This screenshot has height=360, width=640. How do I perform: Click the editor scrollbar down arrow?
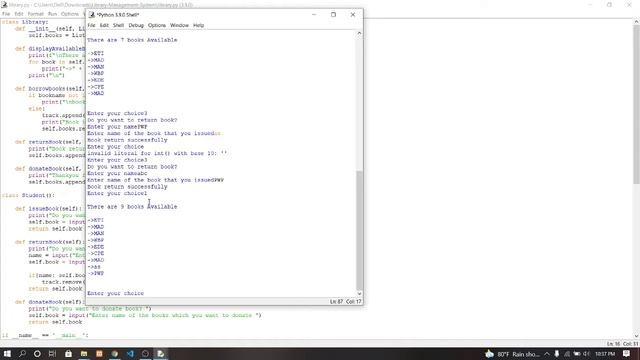(636, 336)
